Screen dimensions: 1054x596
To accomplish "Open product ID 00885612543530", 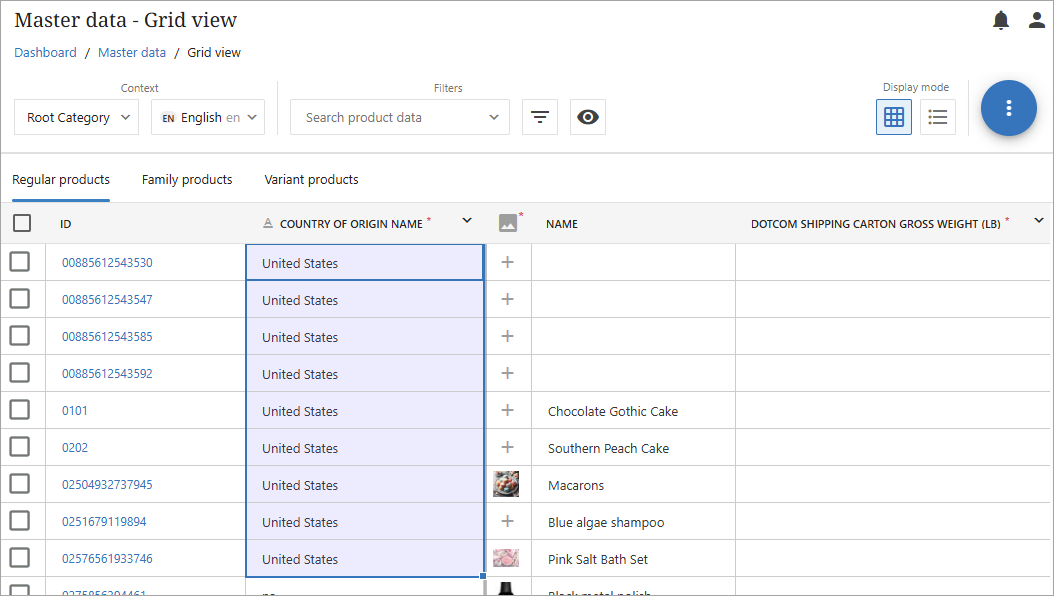I will coord(107,263).
